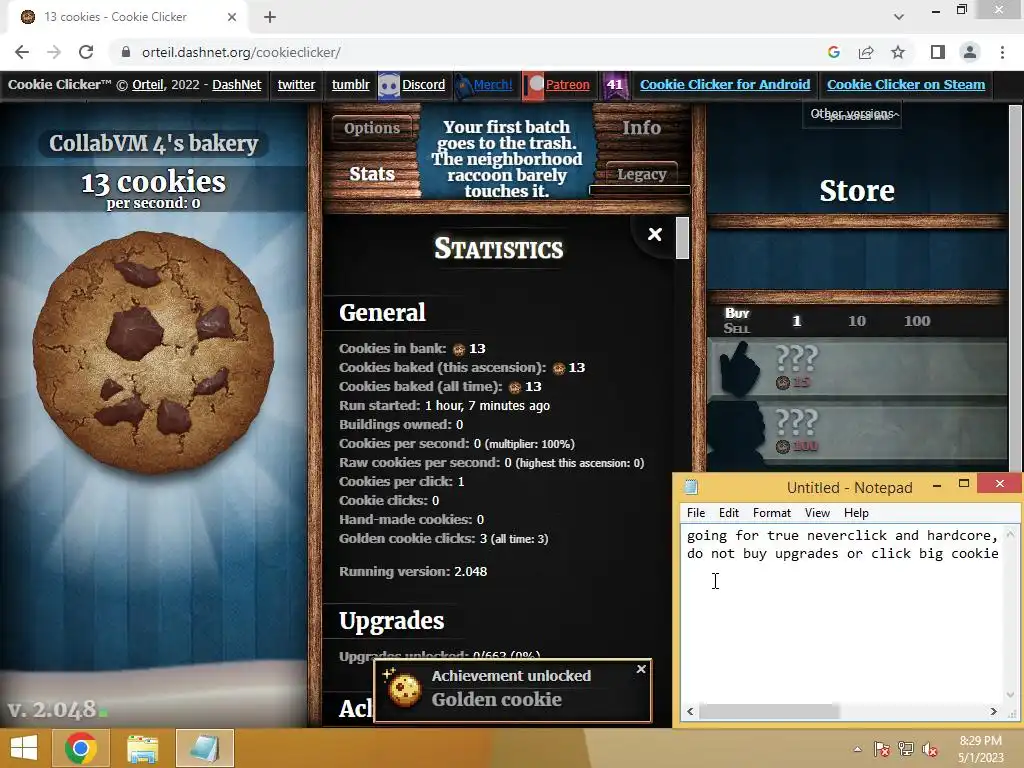Close the Statistics panel with X
The image size is (1024, 768).
[654, 234]
